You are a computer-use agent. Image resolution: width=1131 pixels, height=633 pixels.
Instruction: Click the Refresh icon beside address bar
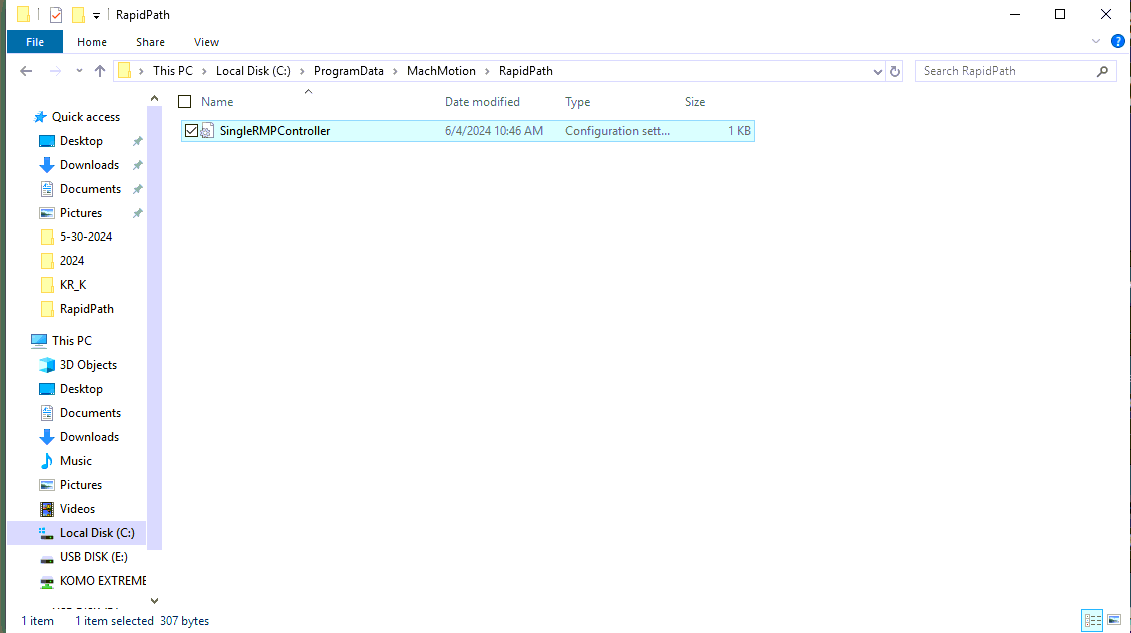pyautogui.click(x=895, y=71)
